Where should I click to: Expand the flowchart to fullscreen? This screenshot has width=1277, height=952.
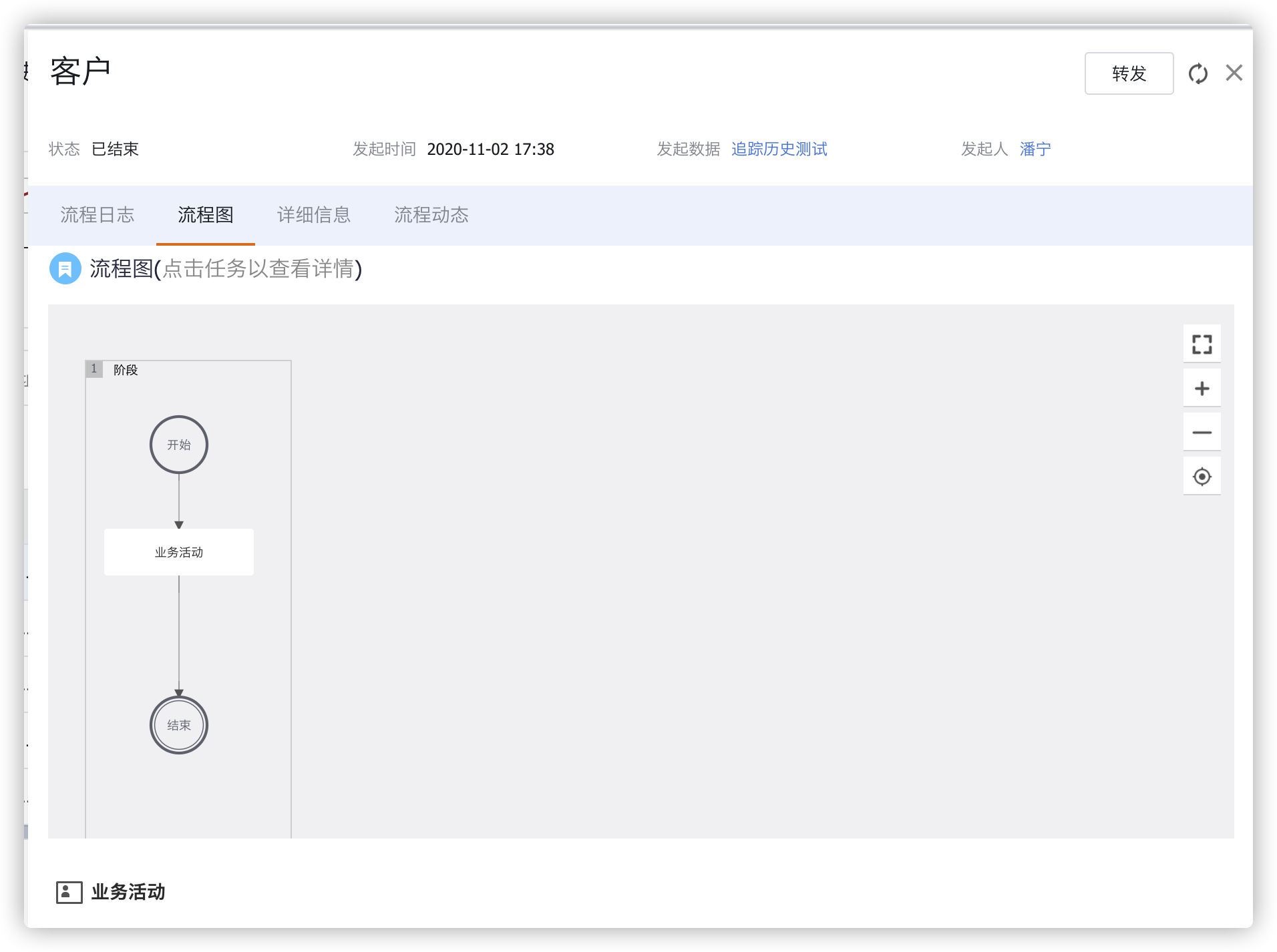click(x=1202, y=344)
